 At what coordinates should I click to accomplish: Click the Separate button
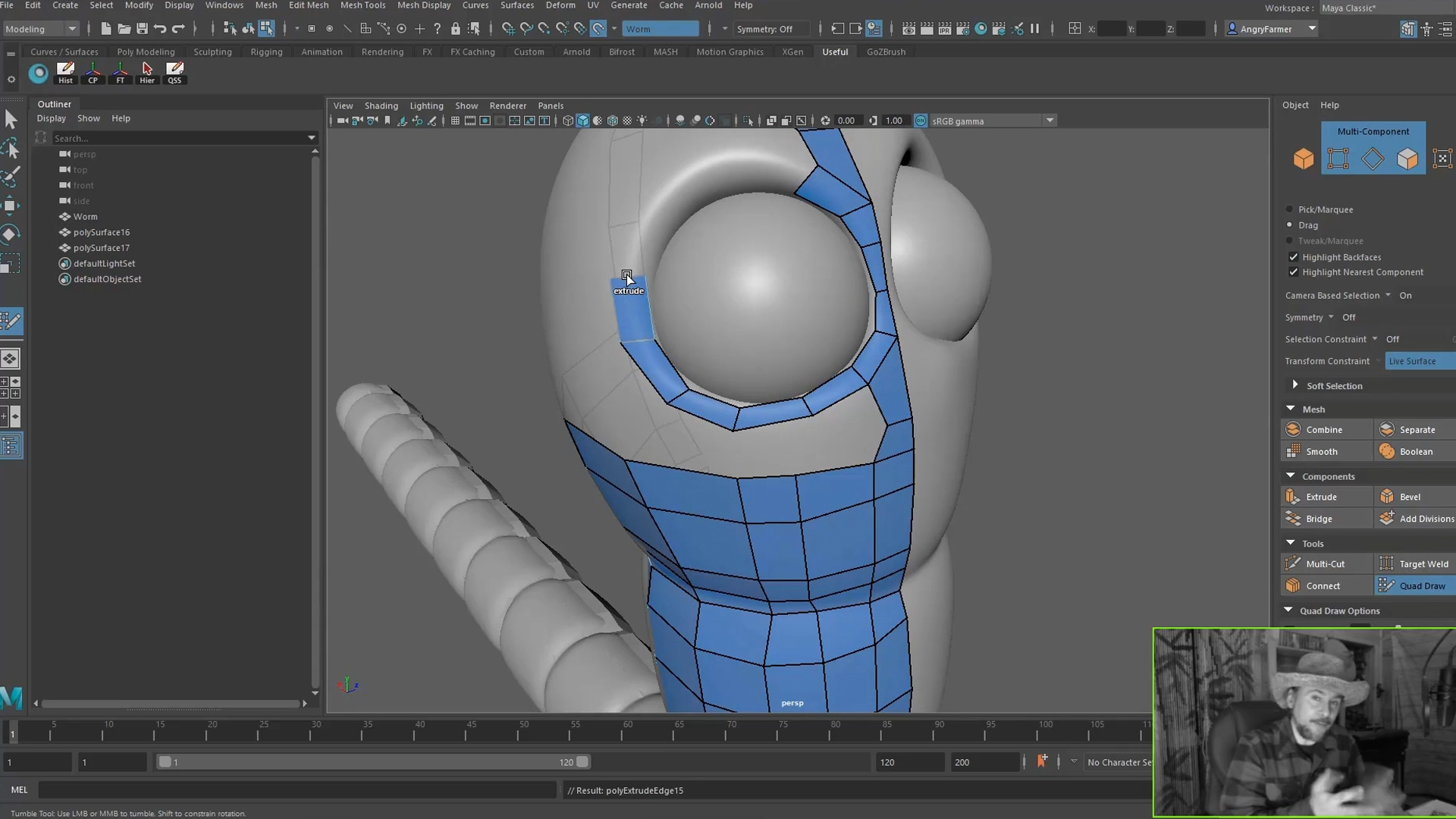tap(1417, 429)
